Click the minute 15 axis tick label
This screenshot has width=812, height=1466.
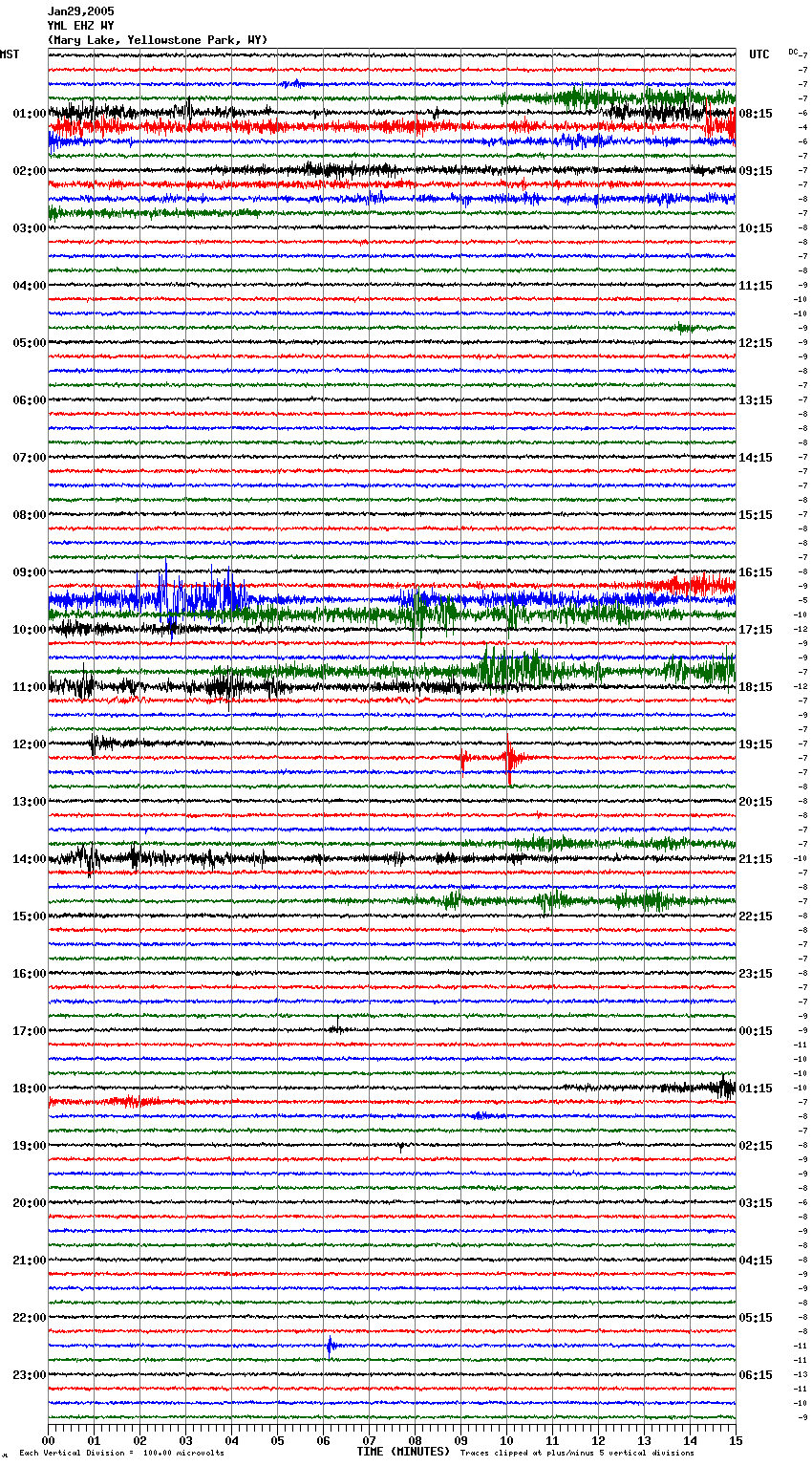coord(736,1440)
